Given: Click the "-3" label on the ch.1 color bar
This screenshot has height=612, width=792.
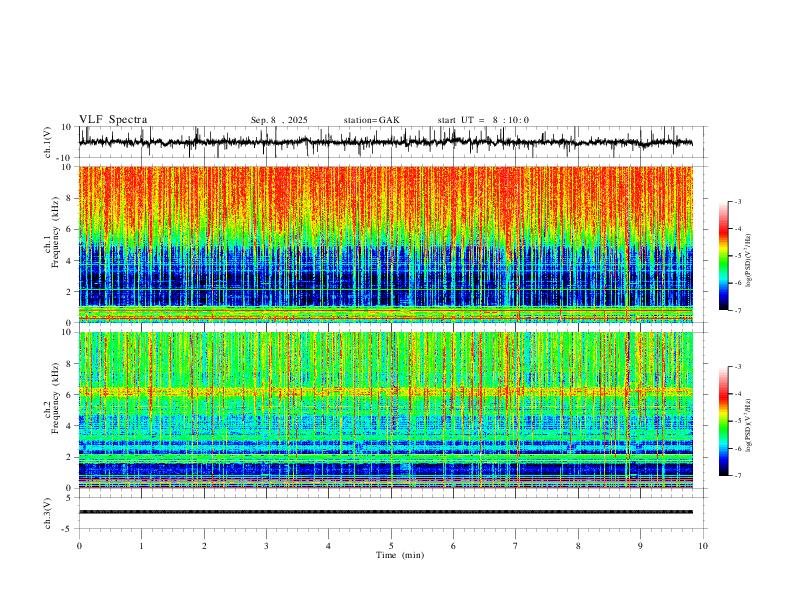Looking at the screenshot, I should coord(738,201).
